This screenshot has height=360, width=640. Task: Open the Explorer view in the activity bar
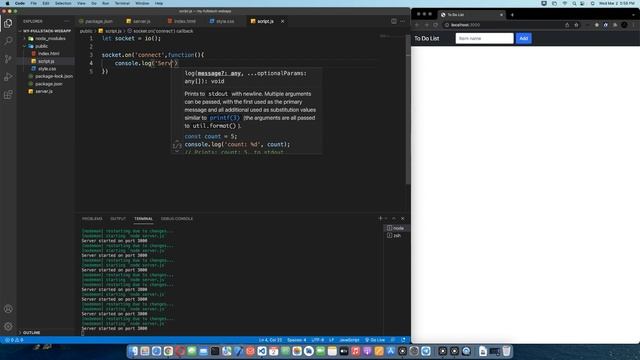point(8,24)
